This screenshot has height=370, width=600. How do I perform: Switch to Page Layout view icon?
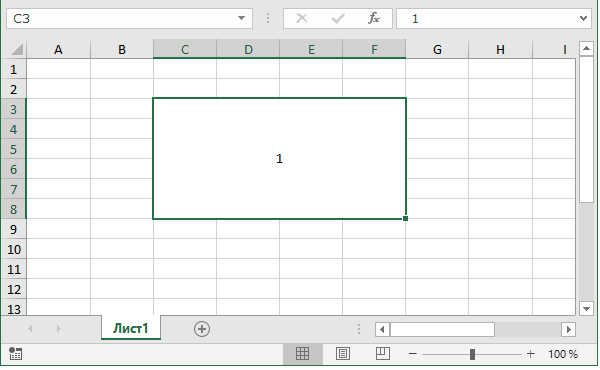tap(342, 354)
